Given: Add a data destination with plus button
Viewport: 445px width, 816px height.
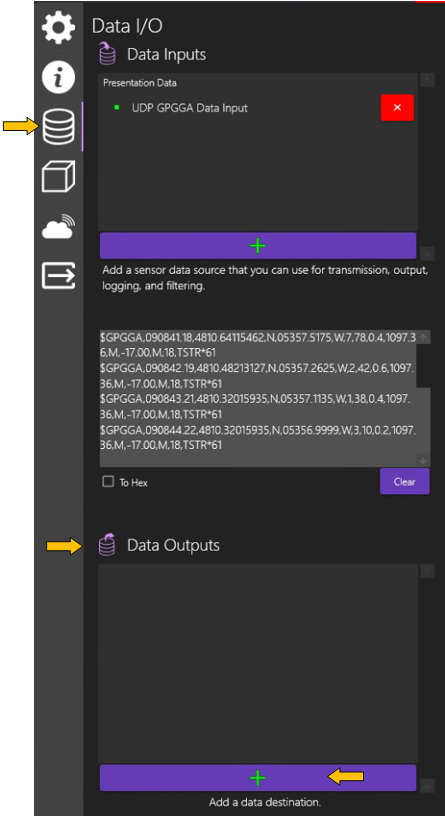Looking at the screenshot, I should [x=258, y=777].
